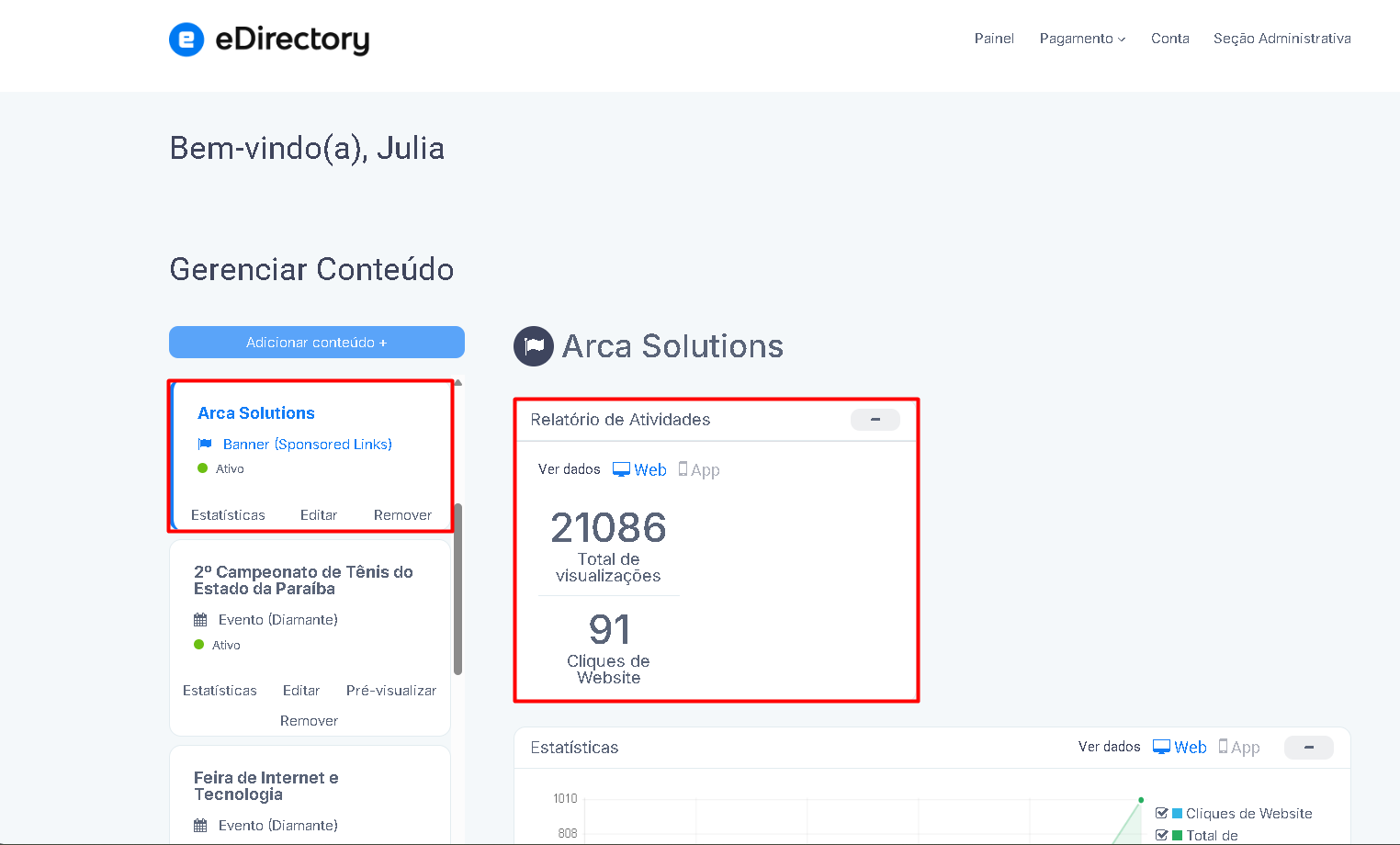Switch Estatísticas panel to App phone view
Viewport: 1400px width, 845px height.
click(x=1223, y=746)
